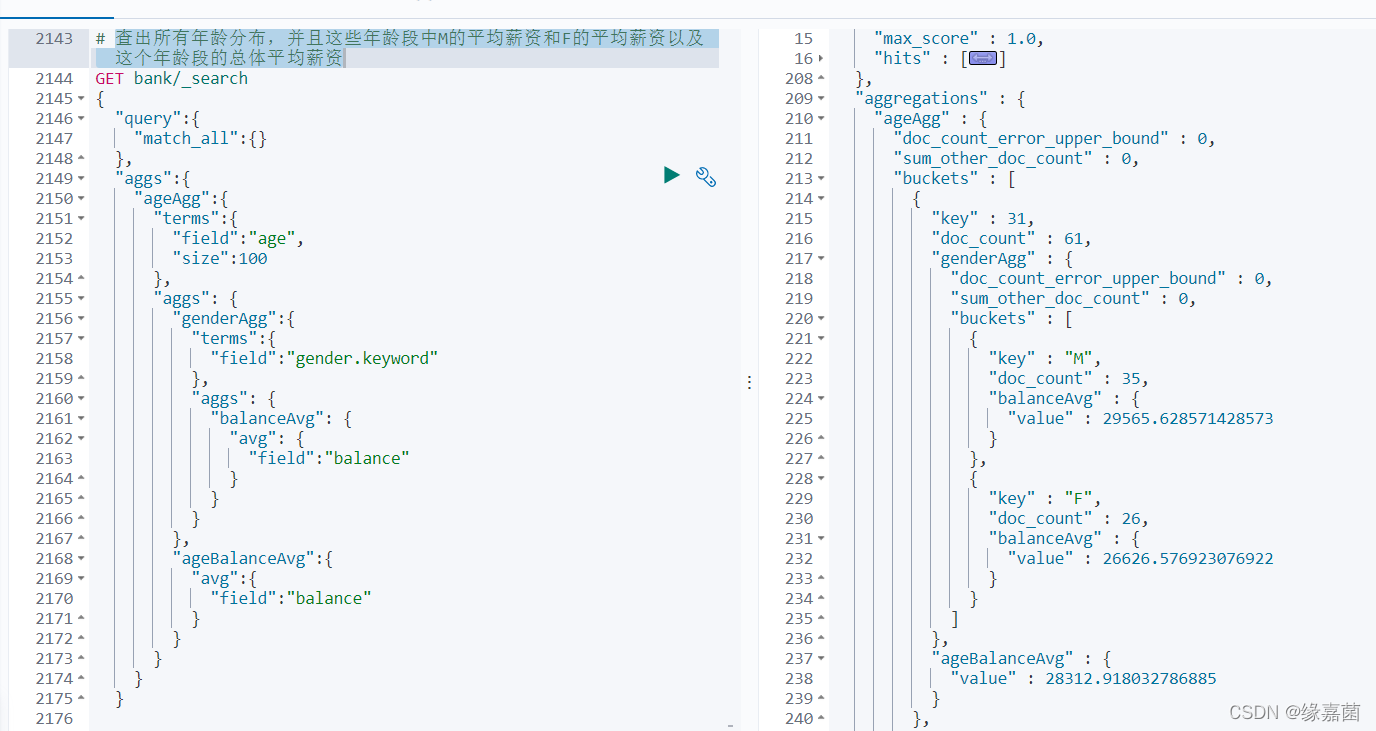This screenshot has width=1376, height=731.
Task: Fold the aggs block at line 2149
Action: click(x=81, y=179)
